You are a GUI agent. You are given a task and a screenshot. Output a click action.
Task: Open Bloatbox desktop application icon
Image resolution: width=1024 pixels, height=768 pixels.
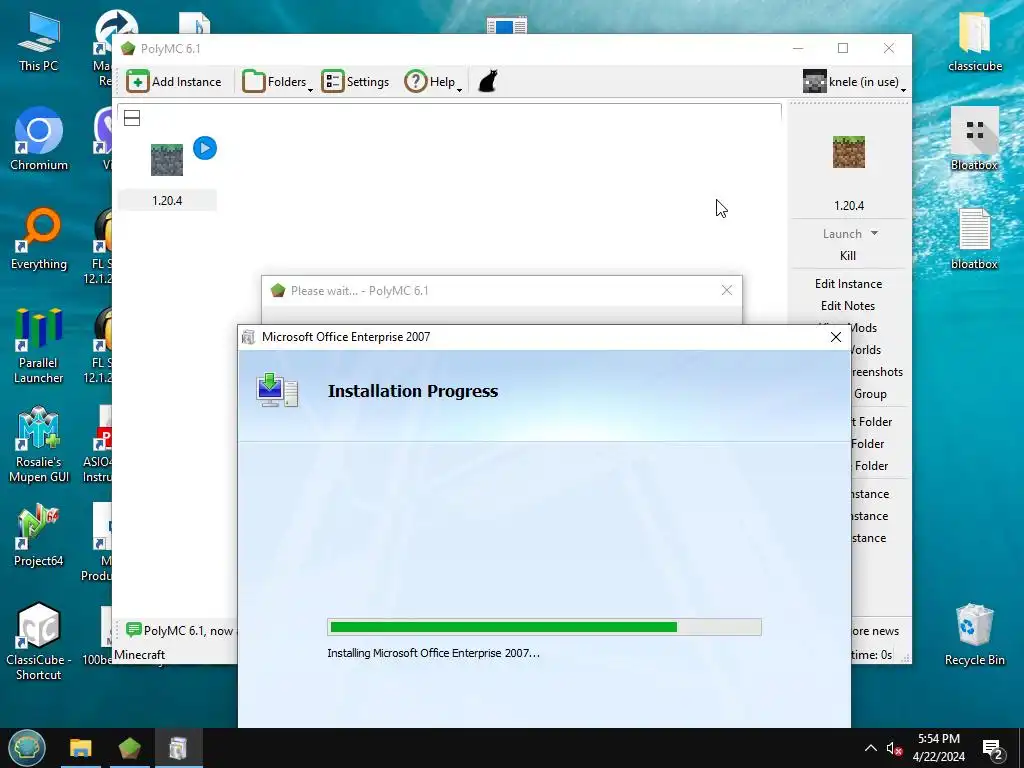(974, 138)
